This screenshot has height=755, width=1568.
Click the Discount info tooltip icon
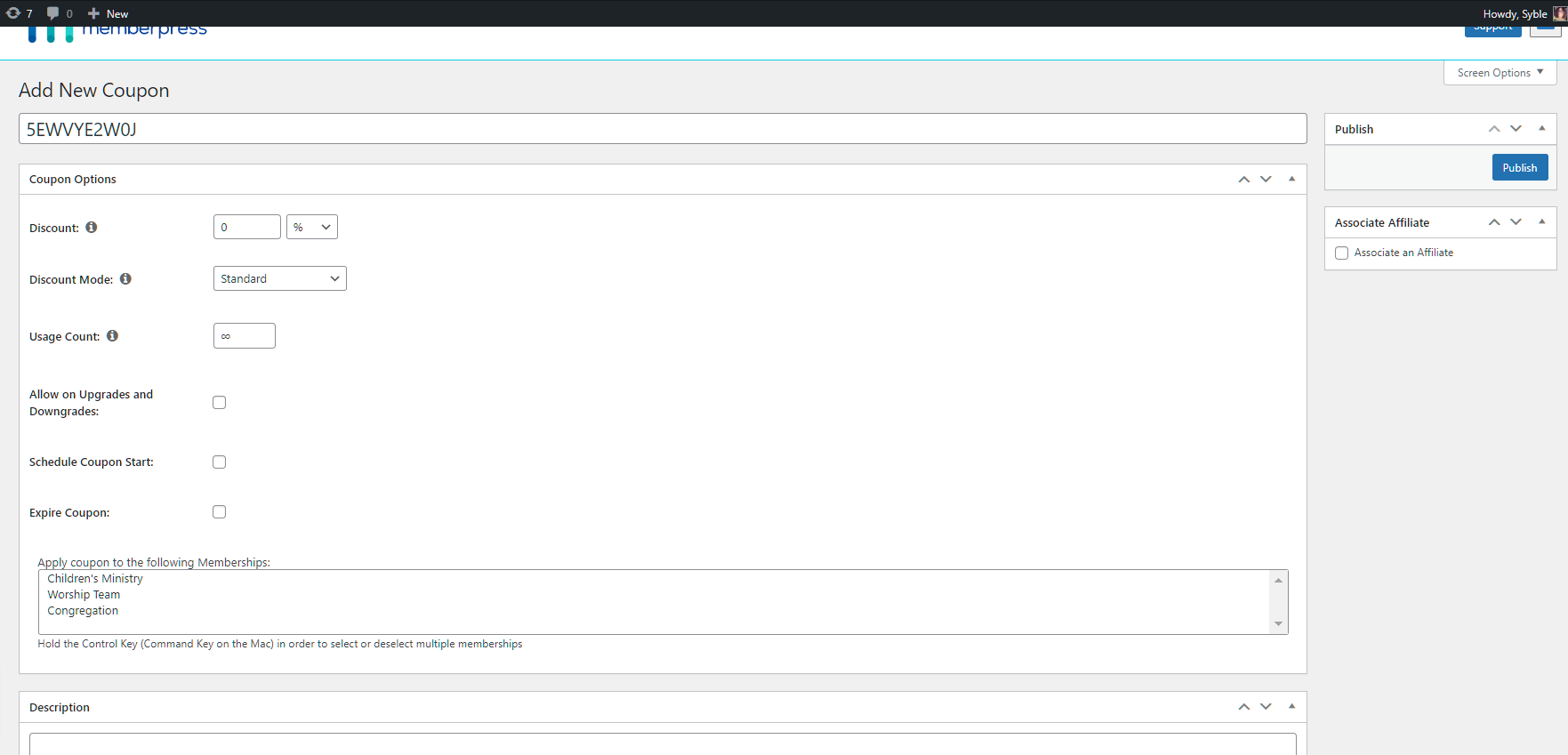coord(92,228)
